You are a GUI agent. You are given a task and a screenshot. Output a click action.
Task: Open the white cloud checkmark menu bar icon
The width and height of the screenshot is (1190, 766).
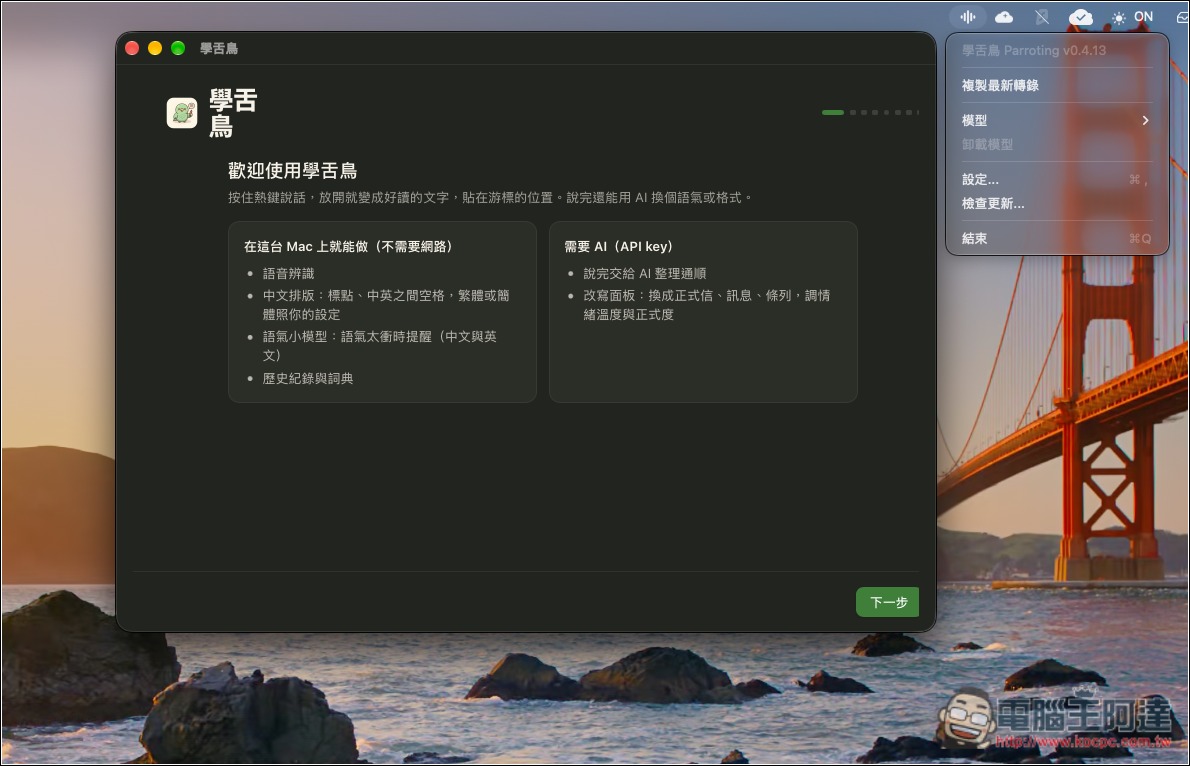1080,17
